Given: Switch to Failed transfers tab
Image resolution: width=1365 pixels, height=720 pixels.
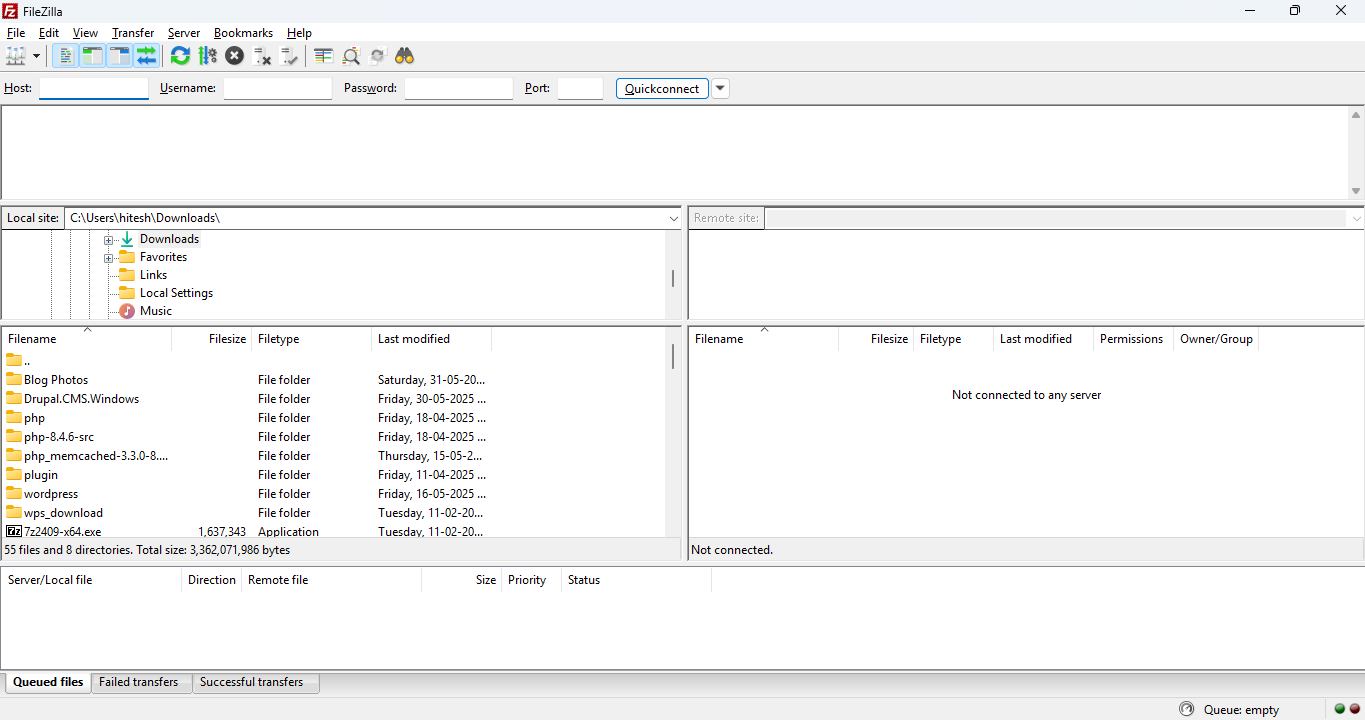Looking at the screenshot, I should tap(139, 682).
